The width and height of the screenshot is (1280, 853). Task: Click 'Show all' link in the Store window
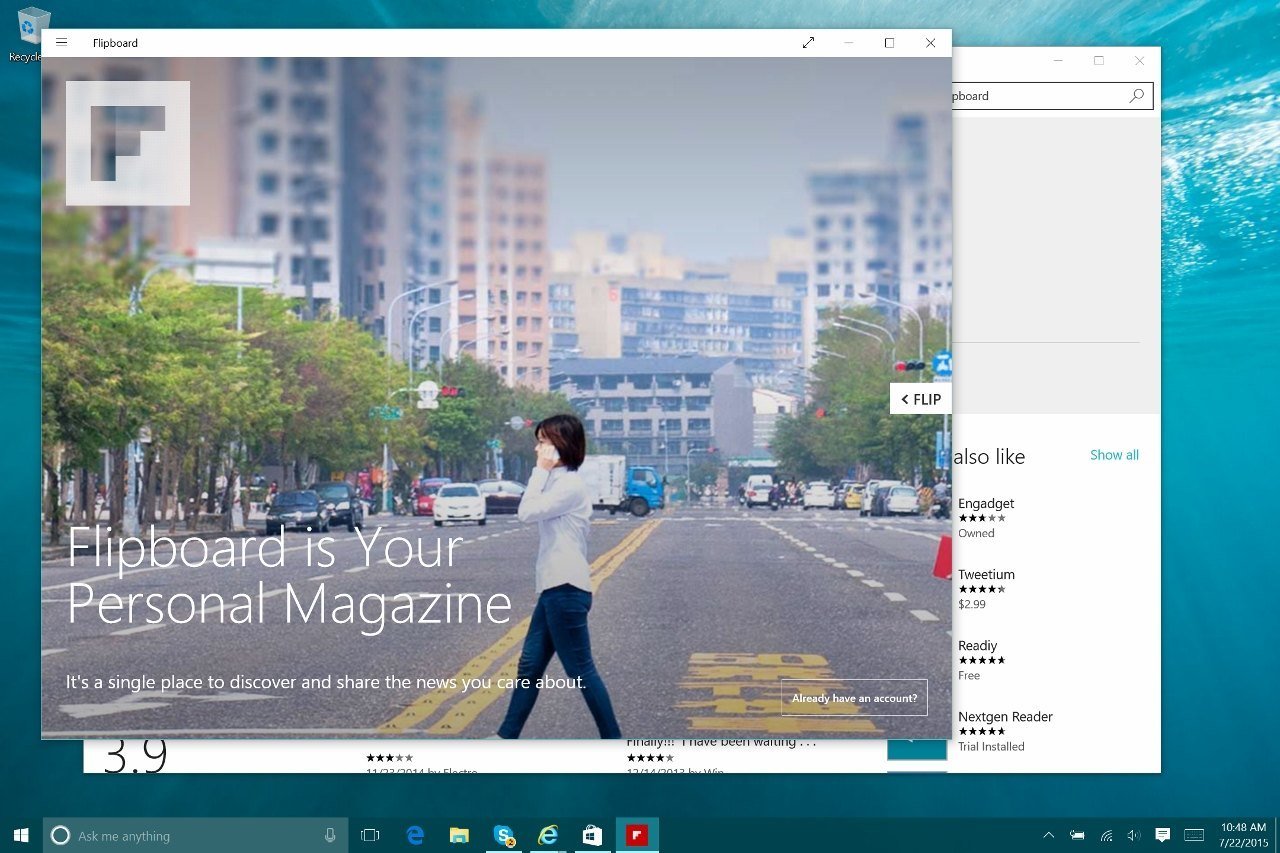pos(1114,455)
